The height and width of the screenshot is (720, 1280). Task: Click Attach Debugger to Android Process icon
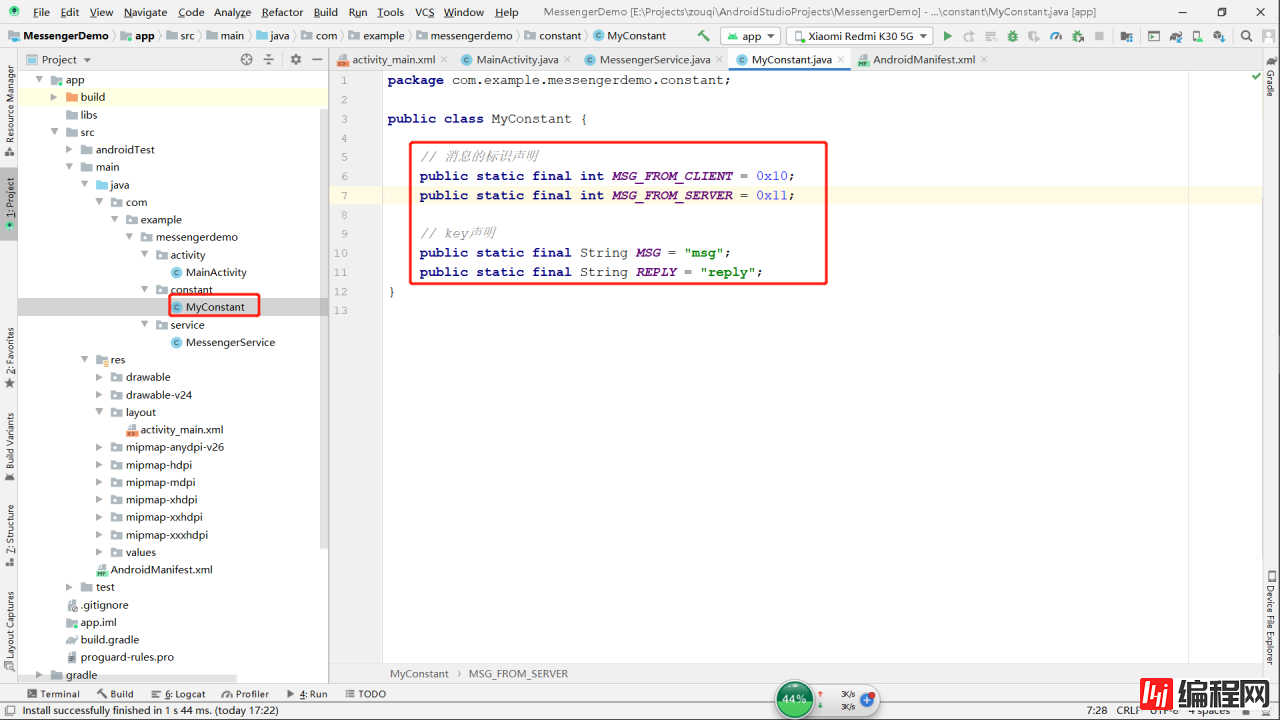[x=1077, y=36]
